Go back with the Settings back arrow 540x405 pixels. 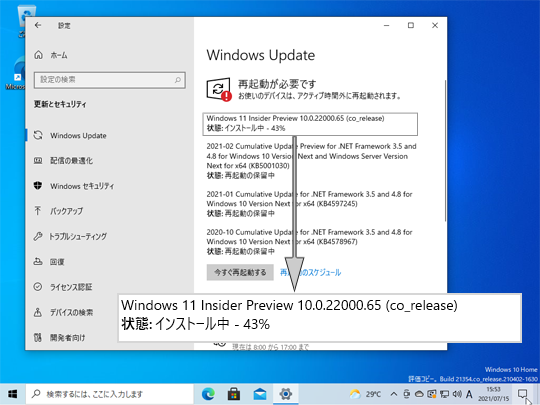point(38,25)
